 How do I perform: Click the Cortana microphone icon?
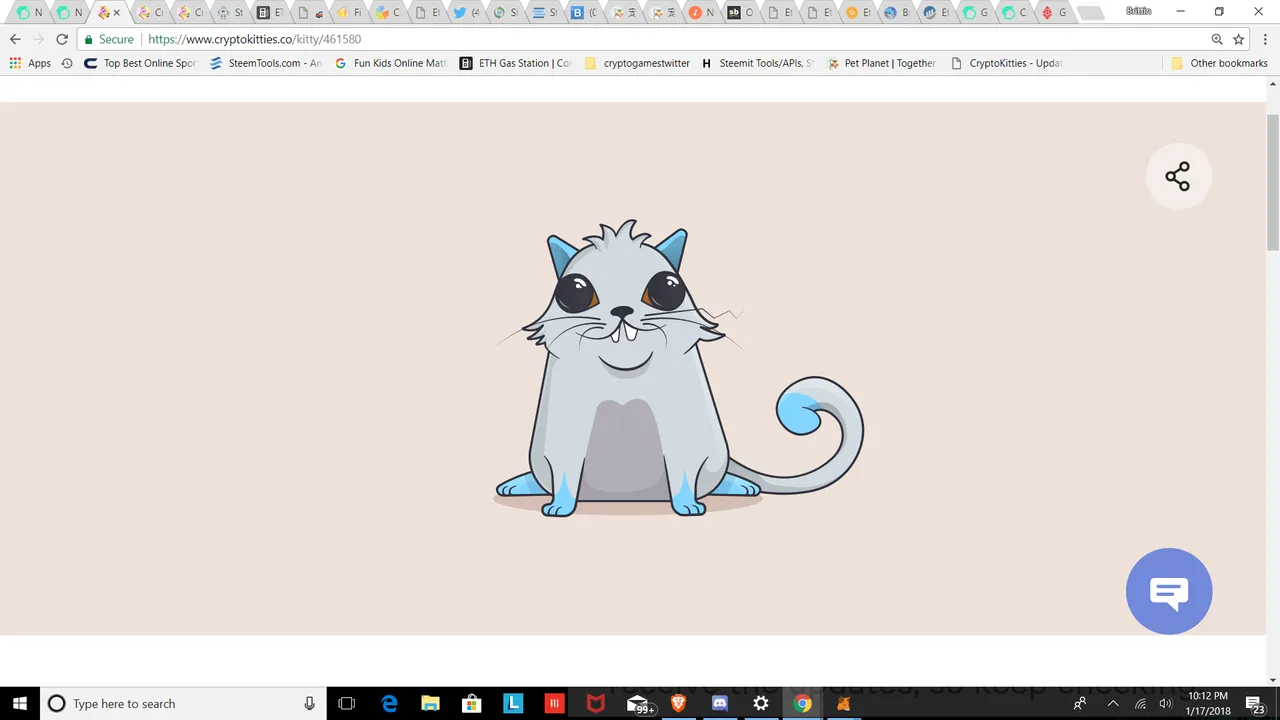(310, 703)
